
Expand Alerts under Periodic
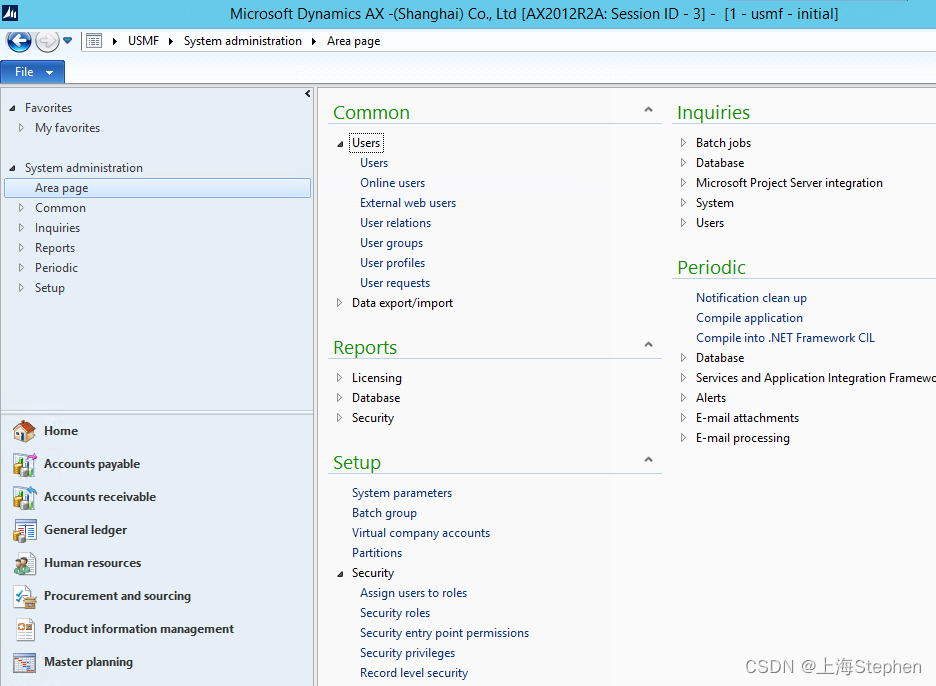[683, 398]
